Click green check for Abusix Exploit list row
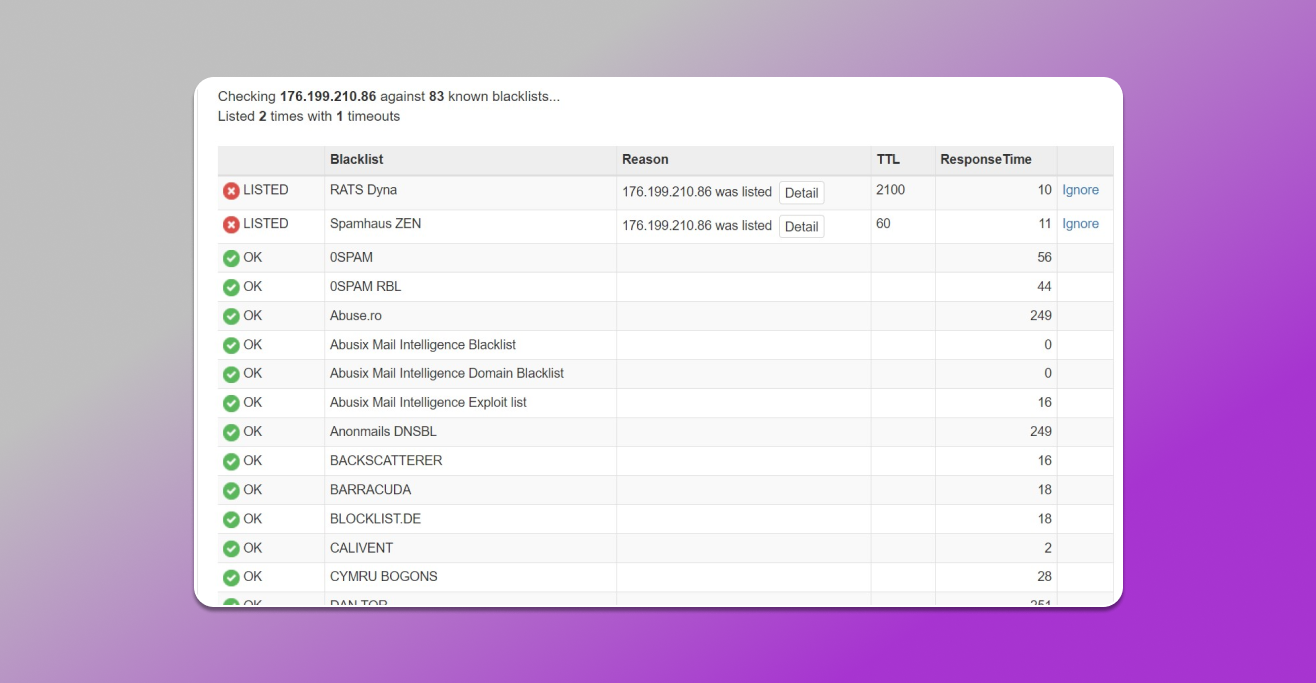This screenshot has height=683, width=1316. click(x=231, y=403)
